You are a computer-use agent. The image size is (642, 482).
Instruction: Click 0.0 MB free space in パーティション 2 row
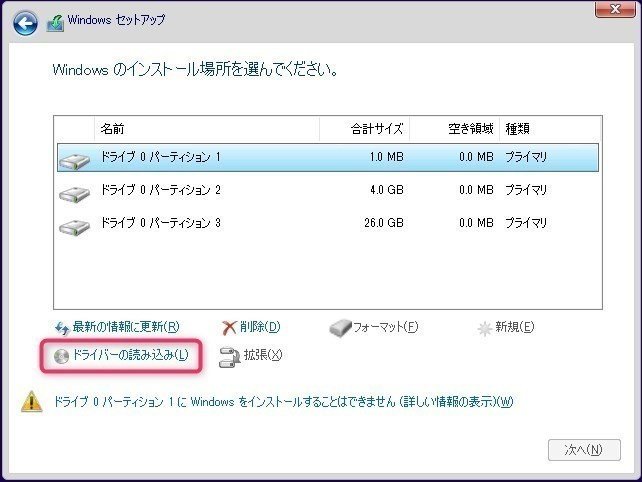476,190
